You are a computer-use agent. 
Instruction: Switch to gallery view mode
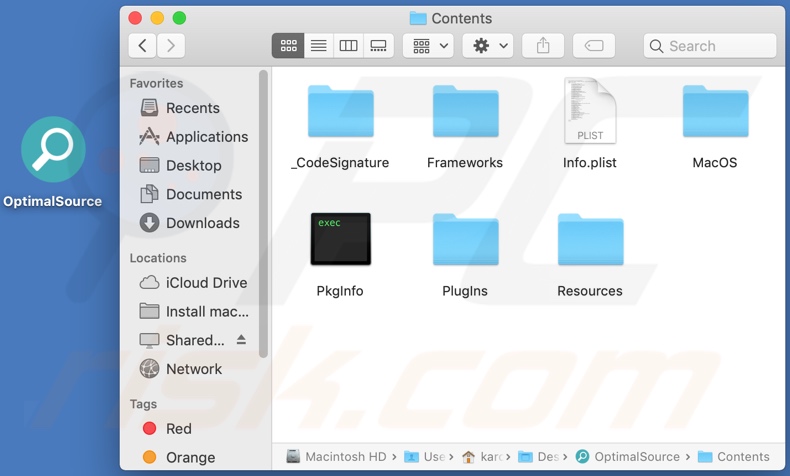click(x=378, y=46)
